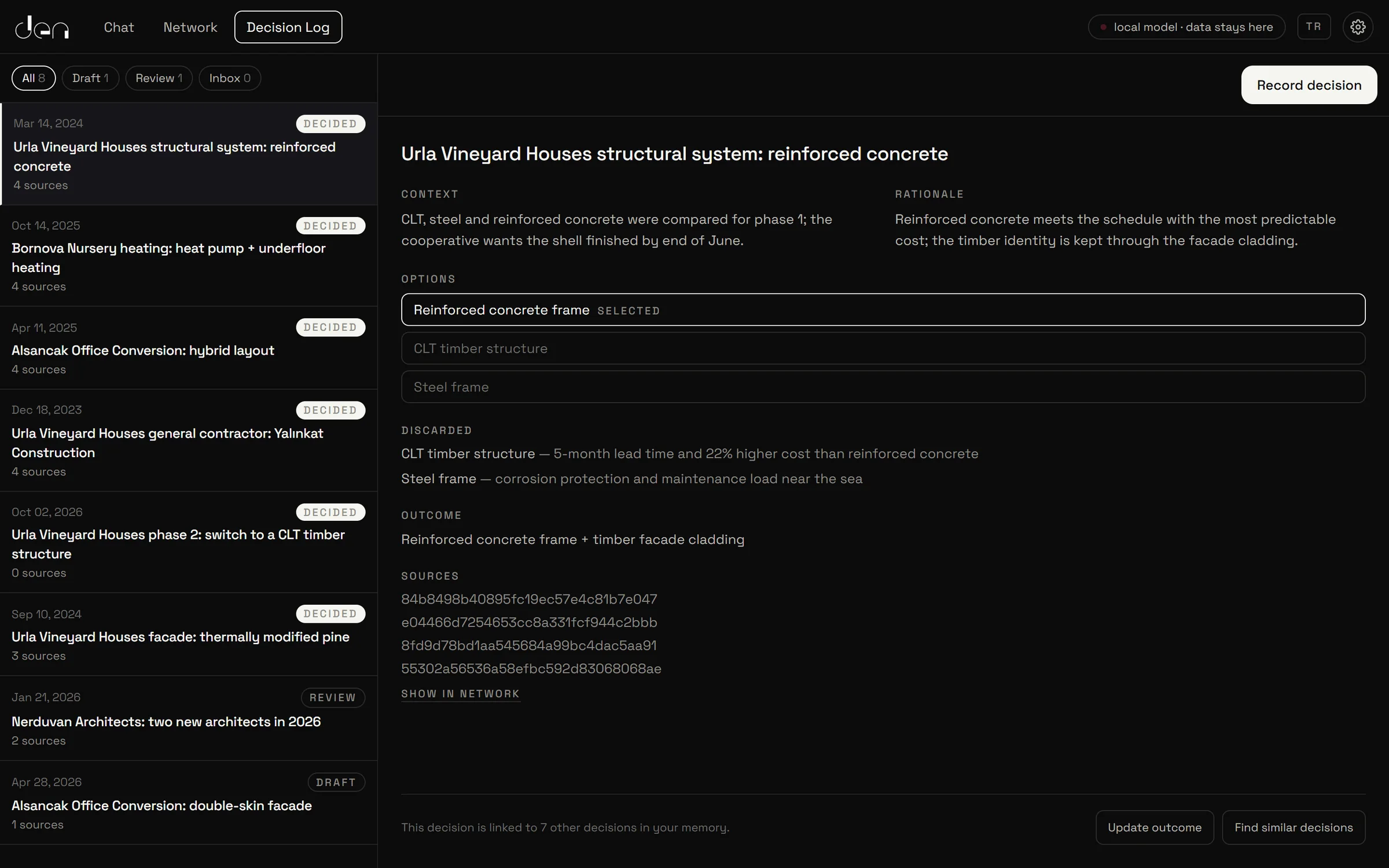Click the Record decision button
This screenshot has width=1389, height=868.
(x=1309, y=85)
